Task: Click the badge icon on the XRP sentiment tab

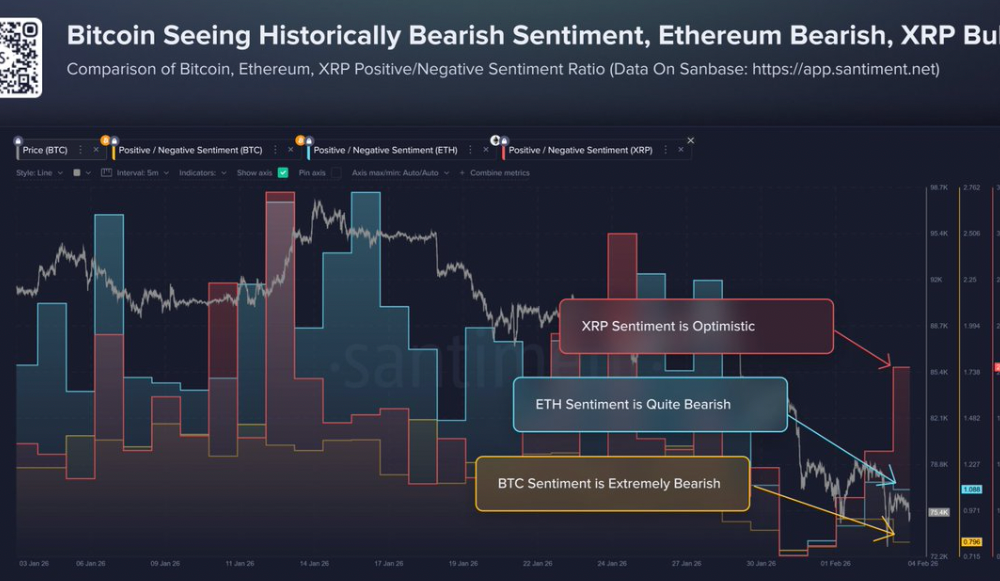Action: (495, 140)
